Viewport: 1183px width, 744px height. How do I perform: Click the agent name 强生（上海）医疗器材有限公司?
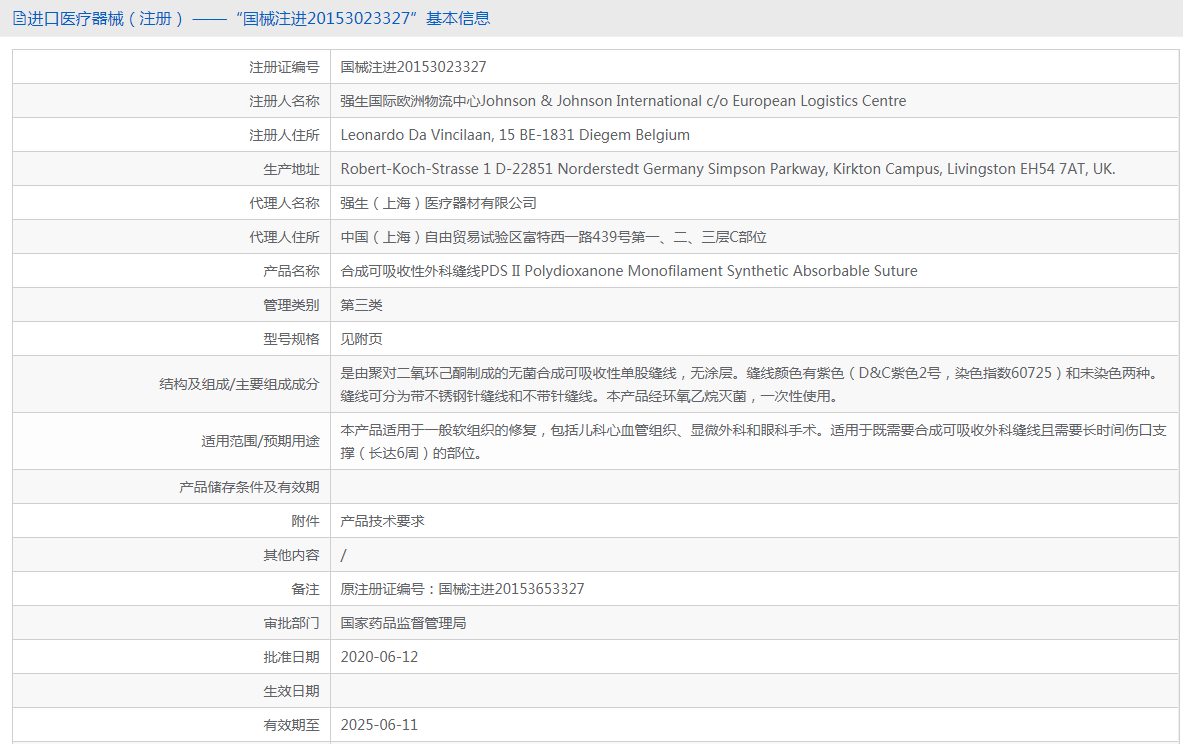438,203
